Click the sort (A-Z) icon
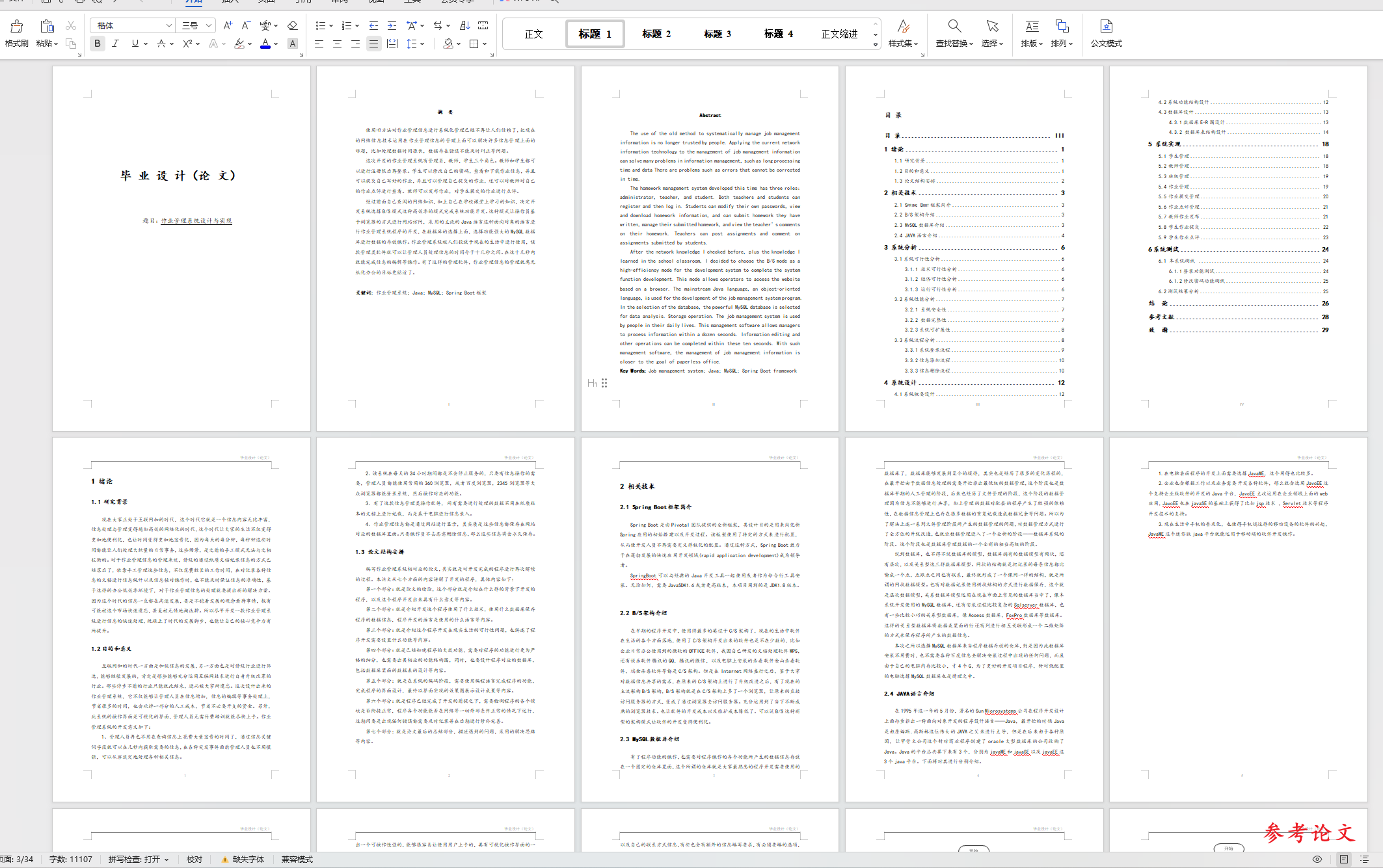This screenshot has width=1383, height=868. click(x=464, y=25)
